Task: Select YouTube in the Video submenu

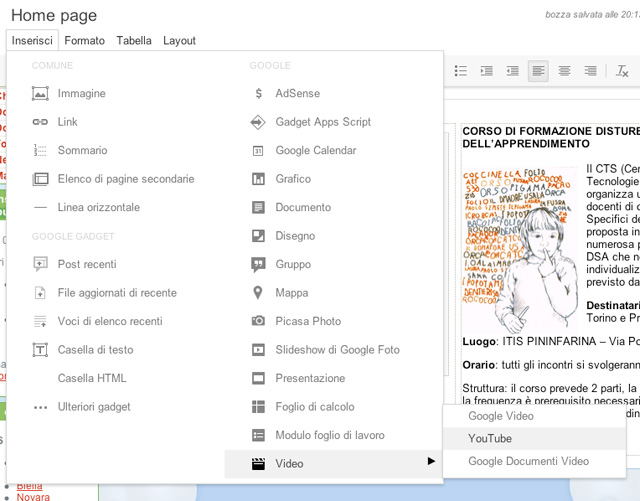Action: [x=490, y=438]
